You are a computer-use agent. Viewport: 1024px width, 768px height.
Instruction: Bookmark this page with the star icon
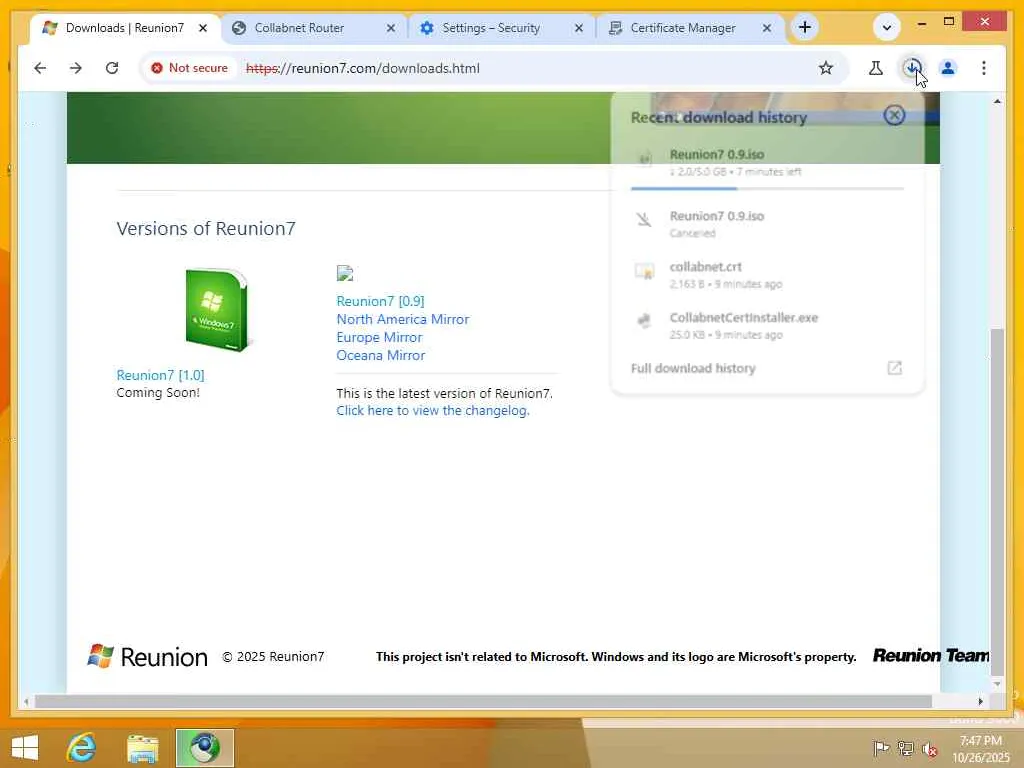825,68
